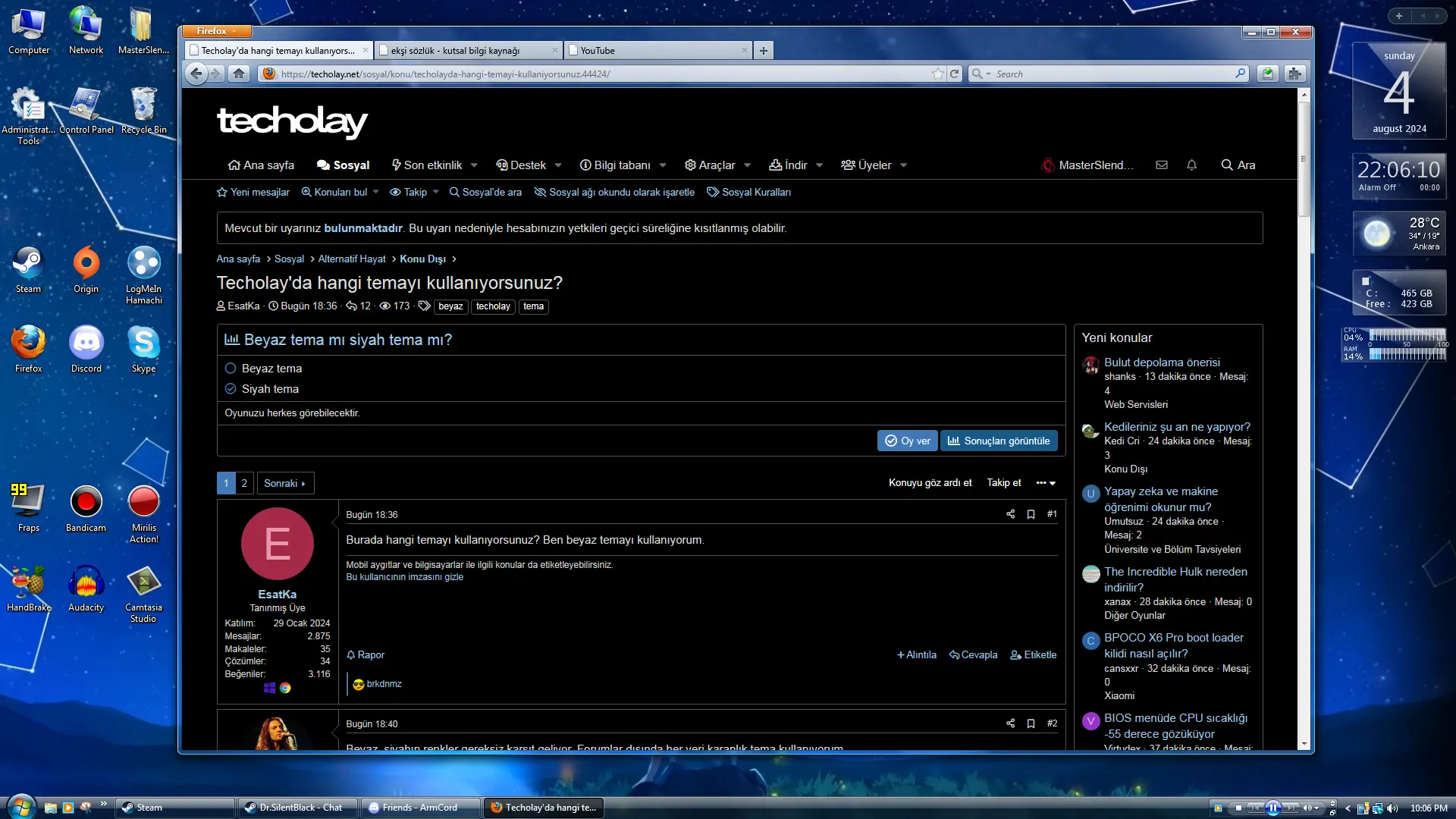1456x819 pixels.
Task: Open Bulut depolama önerisi topic
Action: (1162, 362)
